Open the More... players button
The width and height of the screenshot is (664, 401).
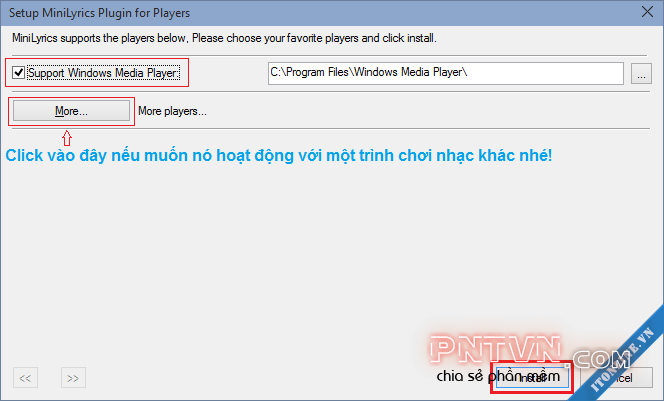(x=71, y=111)
